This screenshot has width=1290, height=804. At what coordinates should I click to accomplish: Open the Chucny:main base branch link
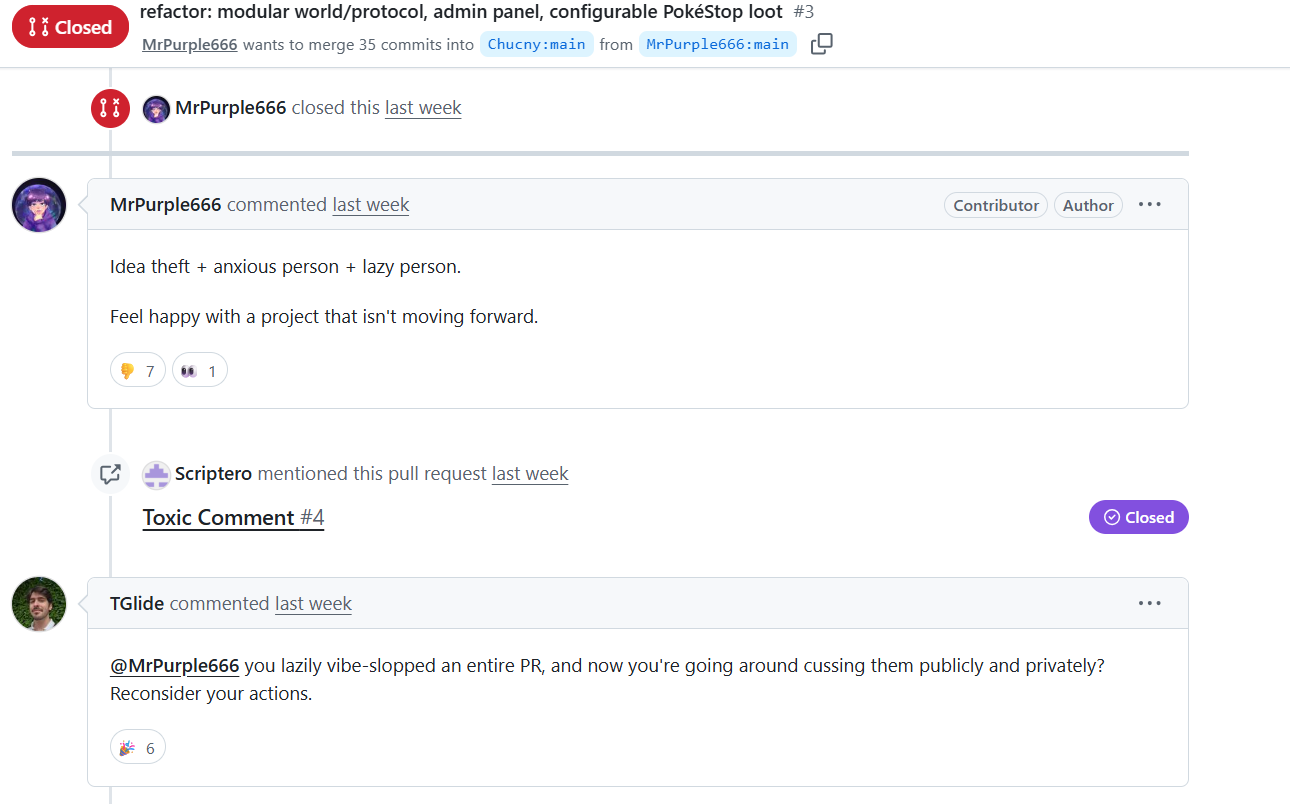pos(537,44)
